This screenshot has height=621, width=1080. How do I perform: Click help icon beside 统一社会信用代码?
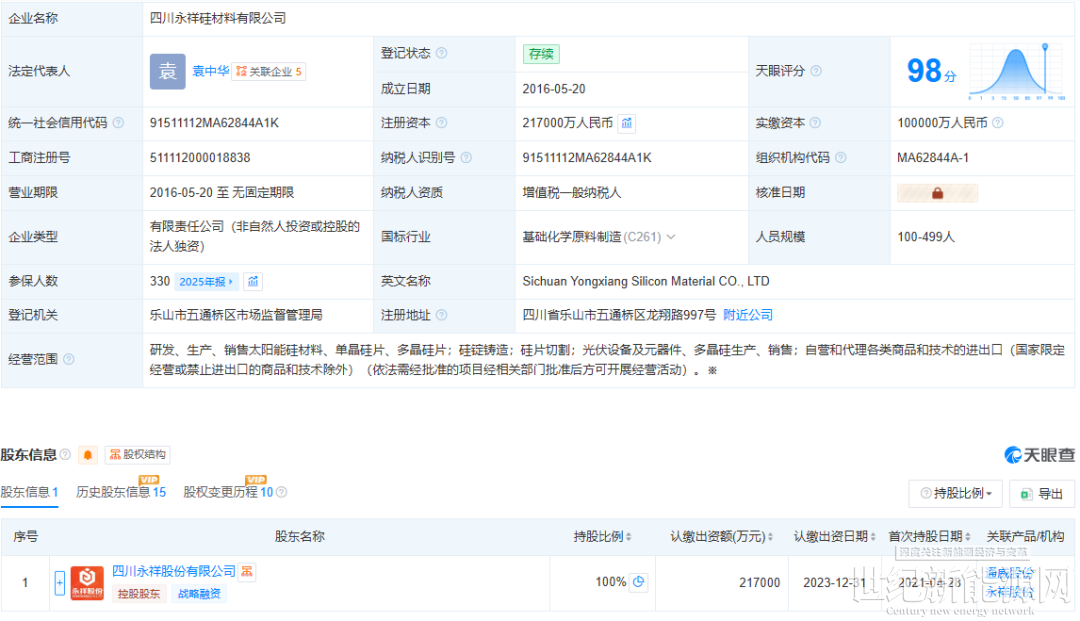click(118, 123)
